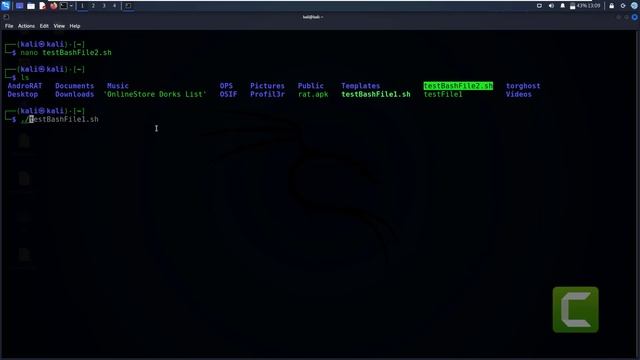Click the power/logout icon

(x=623, y=6)
